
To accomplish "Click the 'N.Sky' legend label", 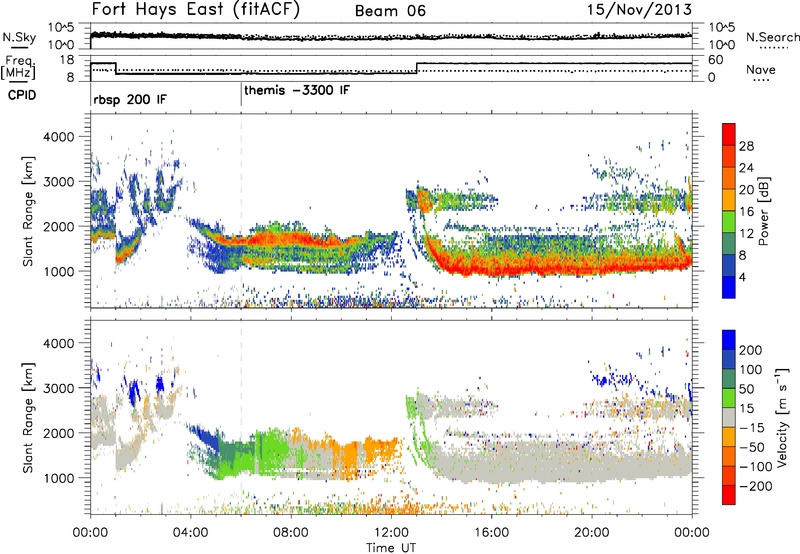I will (x=19, y=37).
